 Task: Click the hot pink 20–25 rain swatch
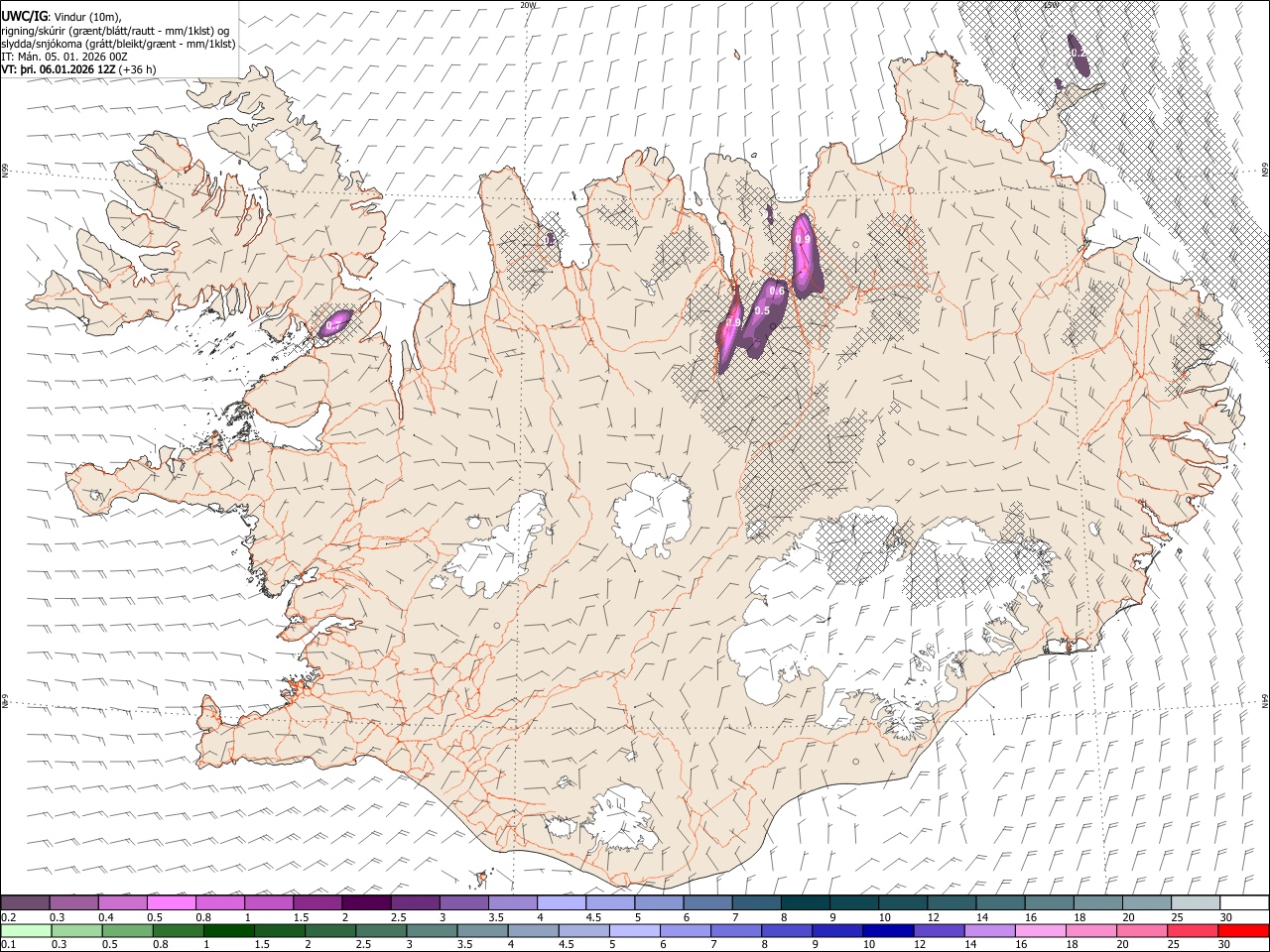tap(1142, 930)
